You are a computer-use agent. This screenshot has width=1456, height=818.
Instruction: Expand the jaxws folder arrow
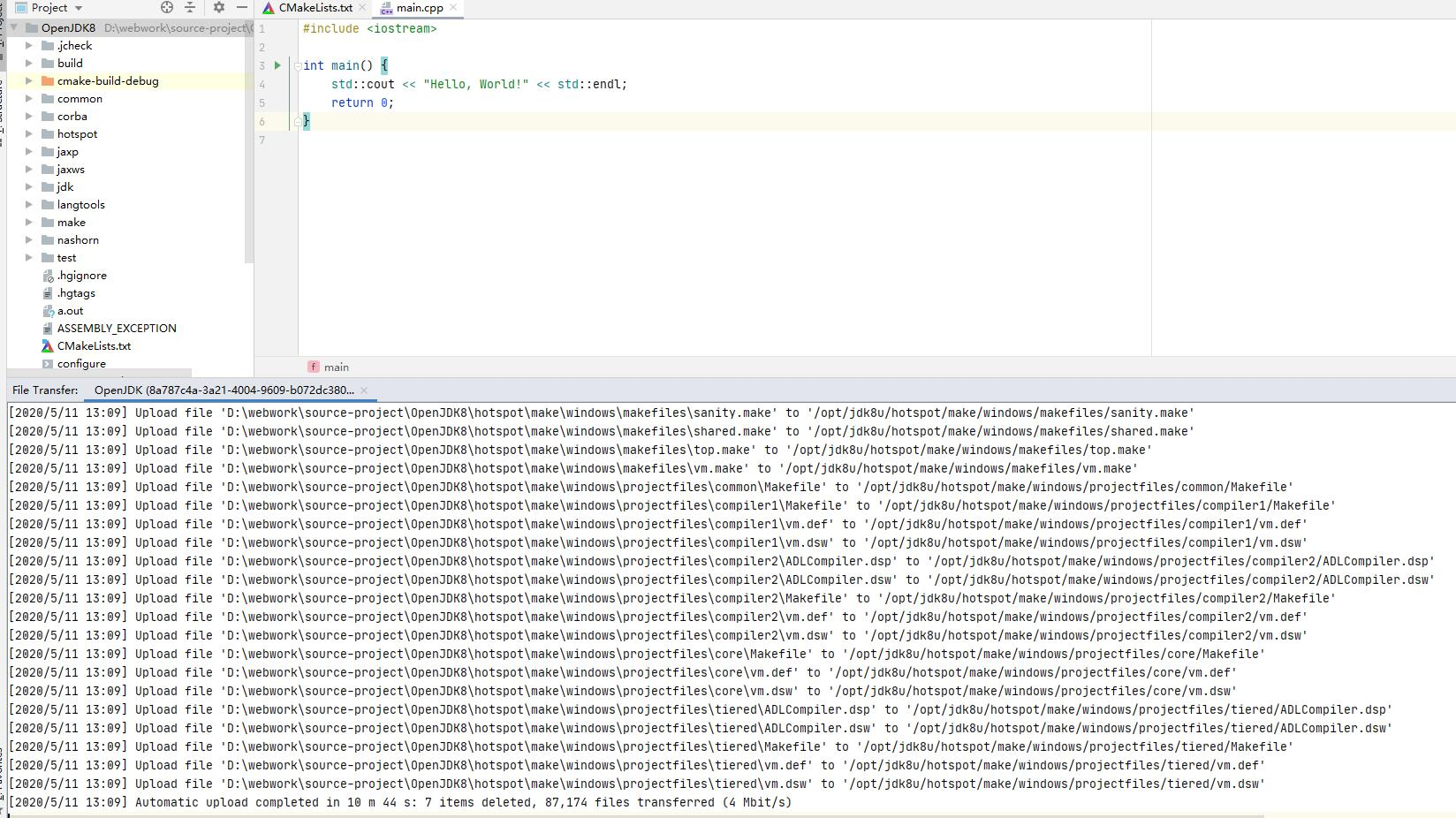pyautogui.click(x=29, y=169)
